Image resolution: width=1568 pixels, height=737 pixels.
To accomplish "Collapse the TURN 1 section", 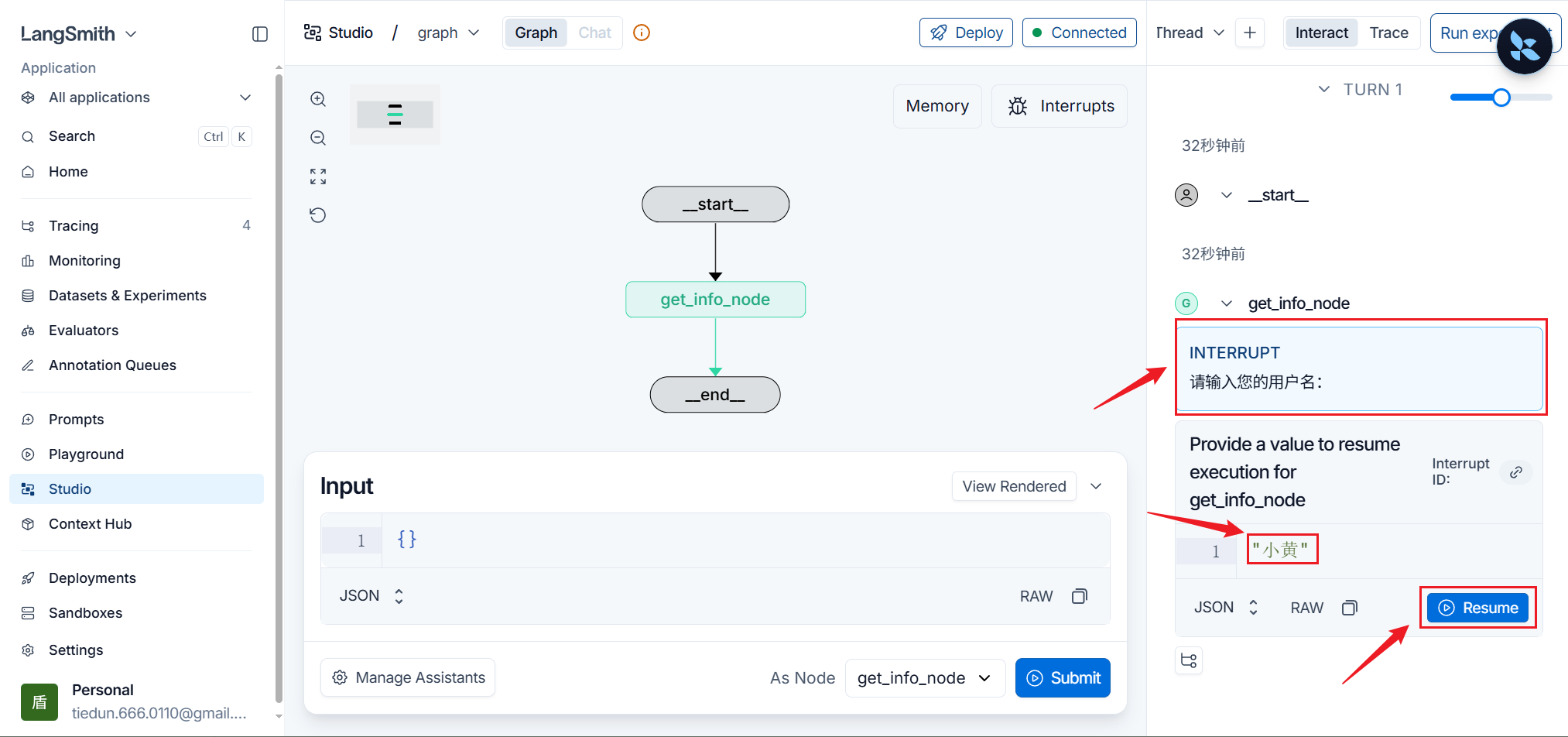I will [x=1324, y=89].
